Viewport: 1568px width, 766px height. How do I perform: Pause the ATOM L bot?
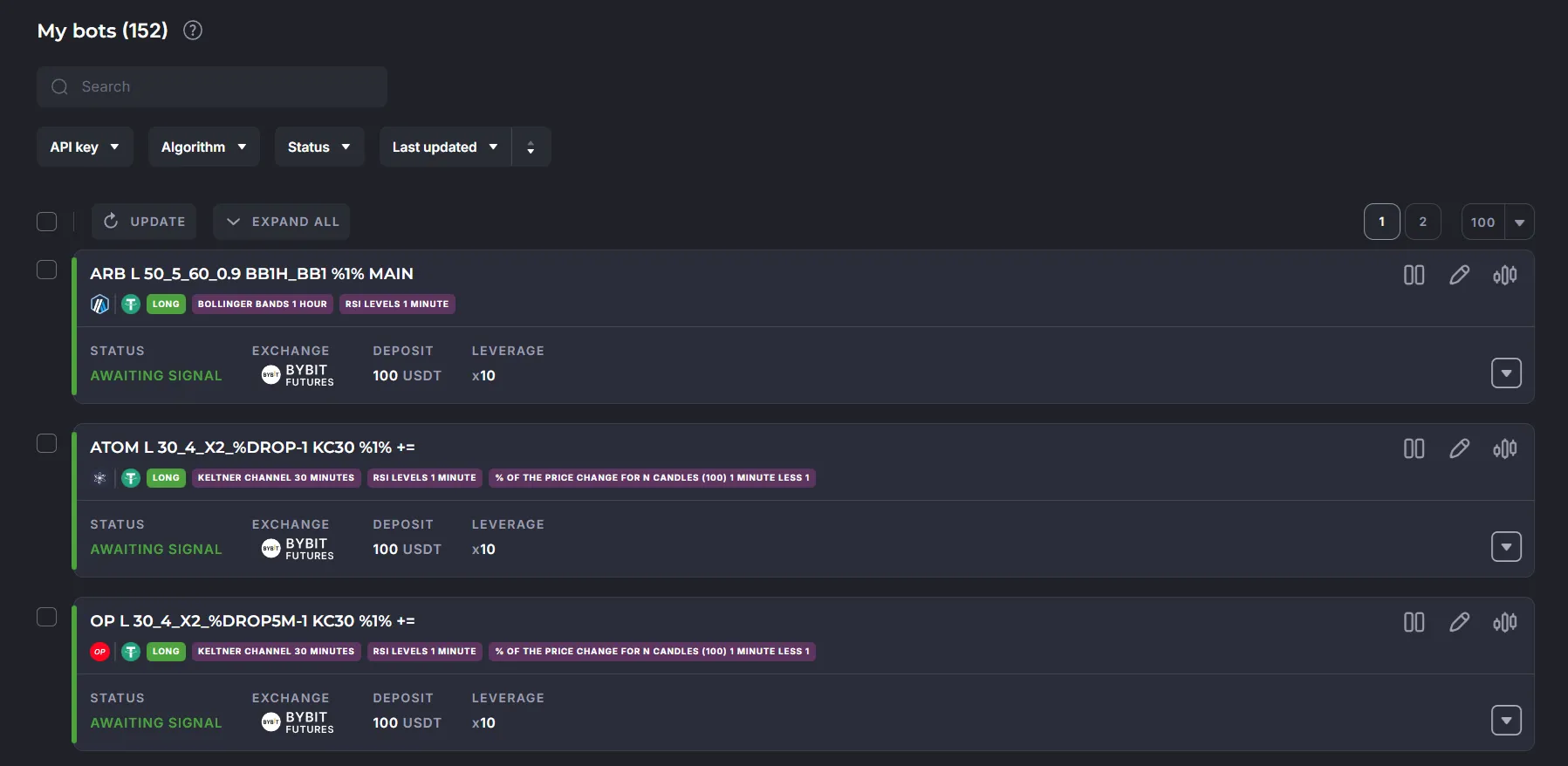pyautogui.click(x=1414, y=448)
